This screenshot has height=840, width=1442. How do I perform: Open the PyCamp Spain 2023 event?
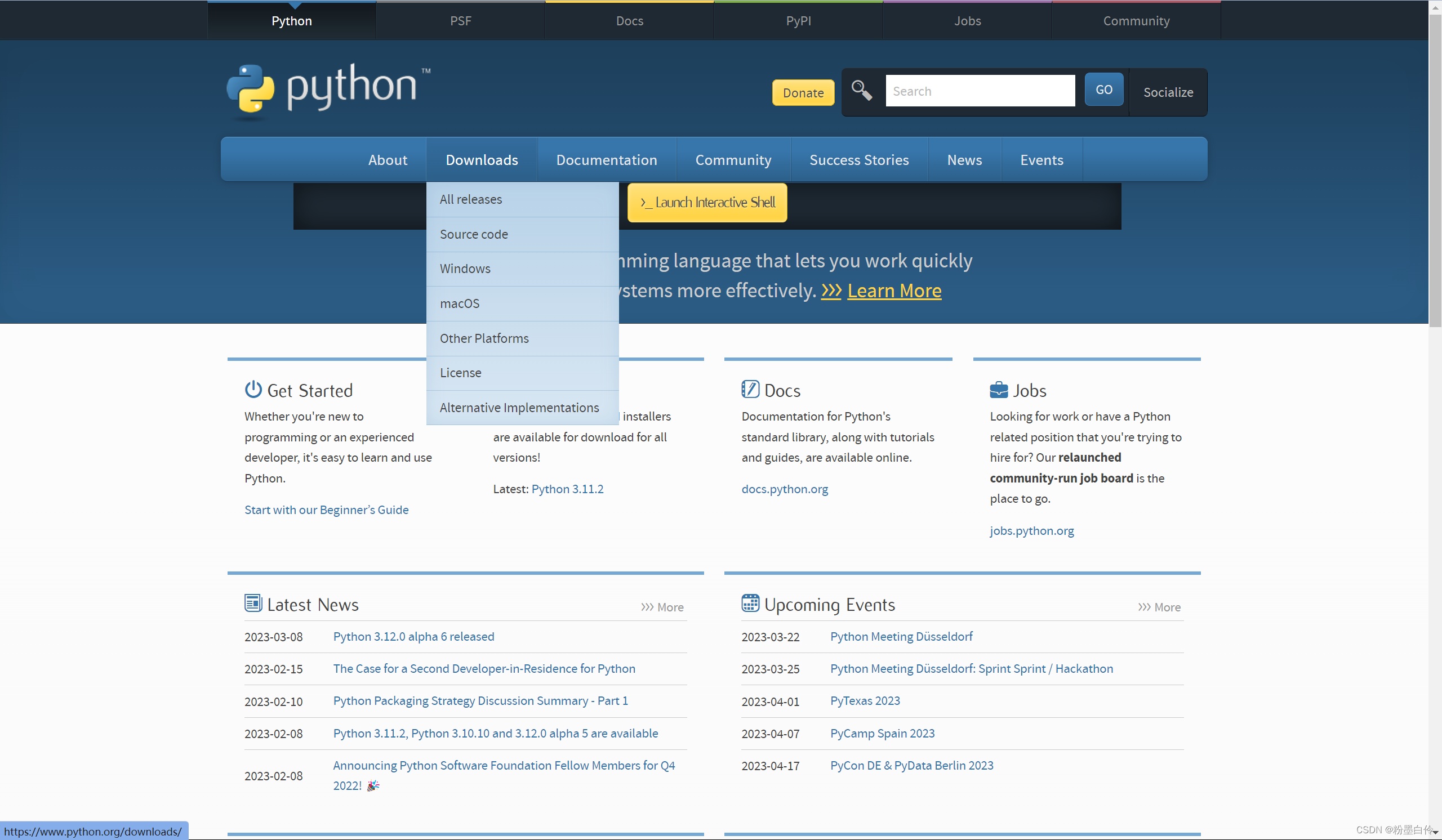click(882, 733)
